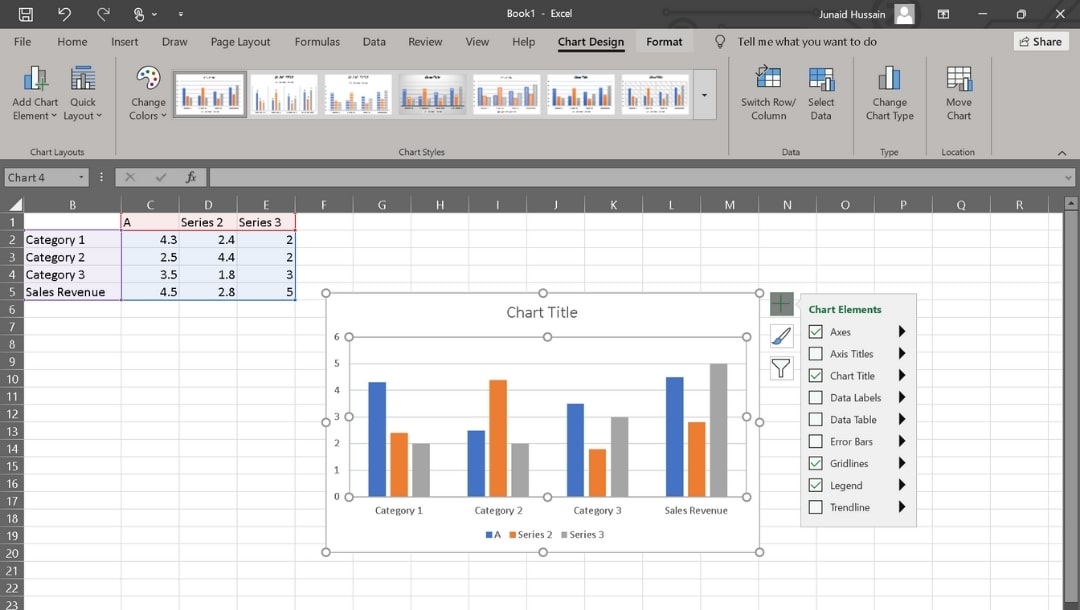Switch to the Format tab
Screen dimensions: 1080x610
coord(664,42)
